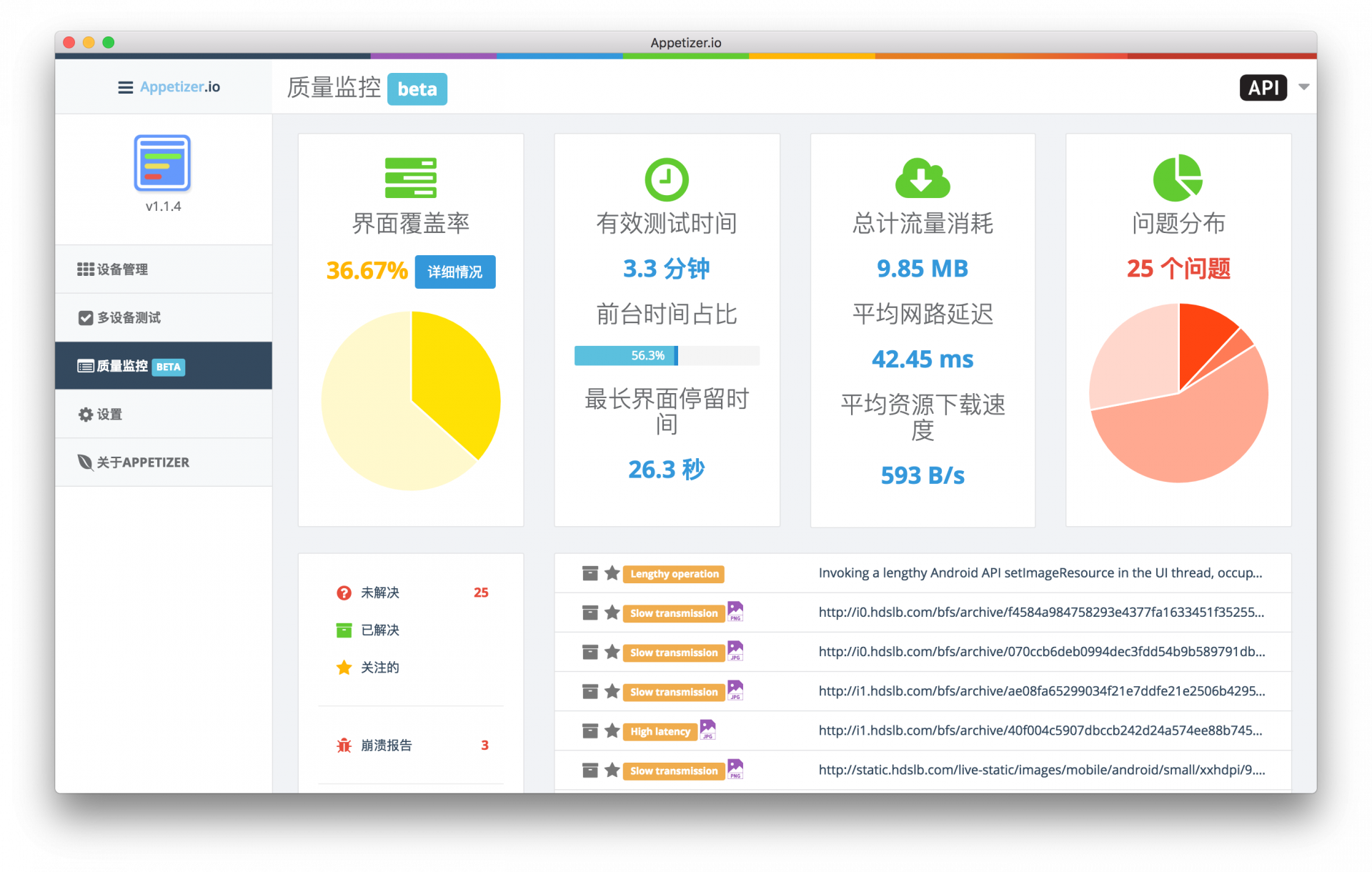Click JPG file icon in High latency row
Screen dimensions: 1372x872
coord(708,730)
